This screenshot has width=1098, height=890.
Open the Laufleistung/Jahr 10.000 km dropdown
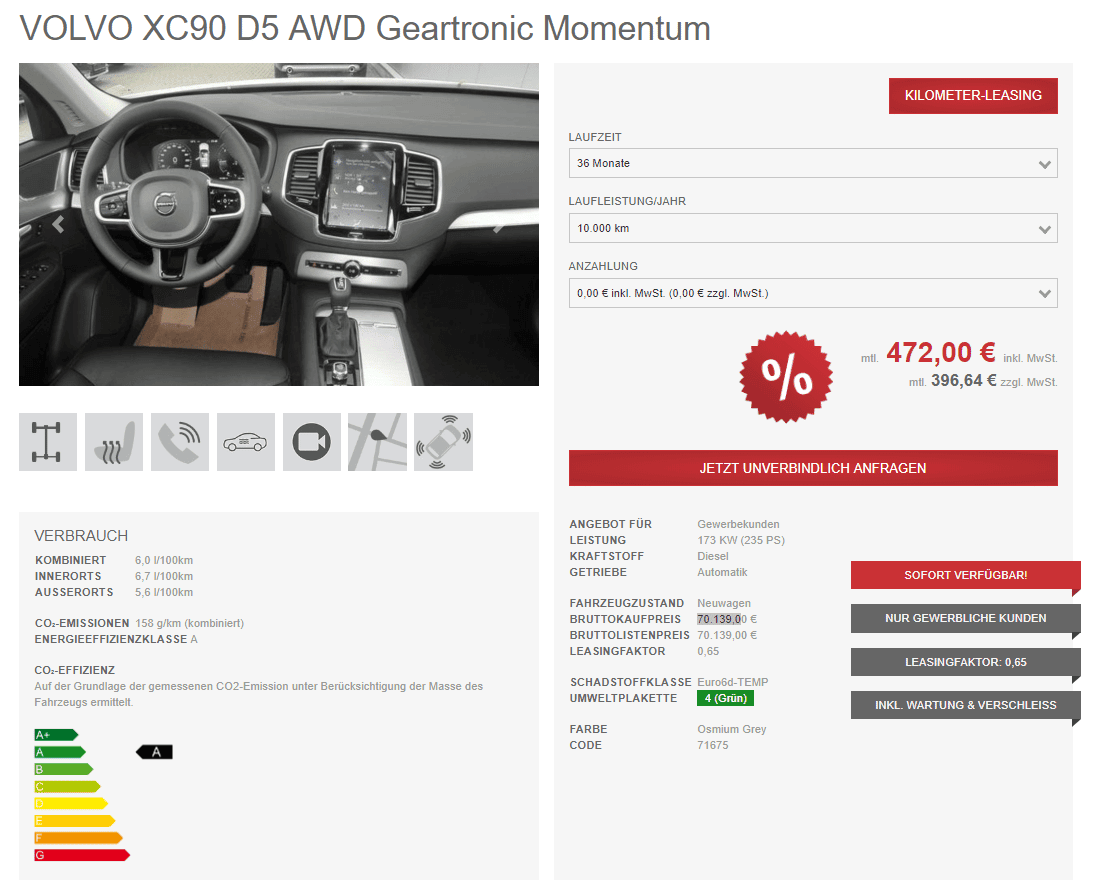(813, 228)
